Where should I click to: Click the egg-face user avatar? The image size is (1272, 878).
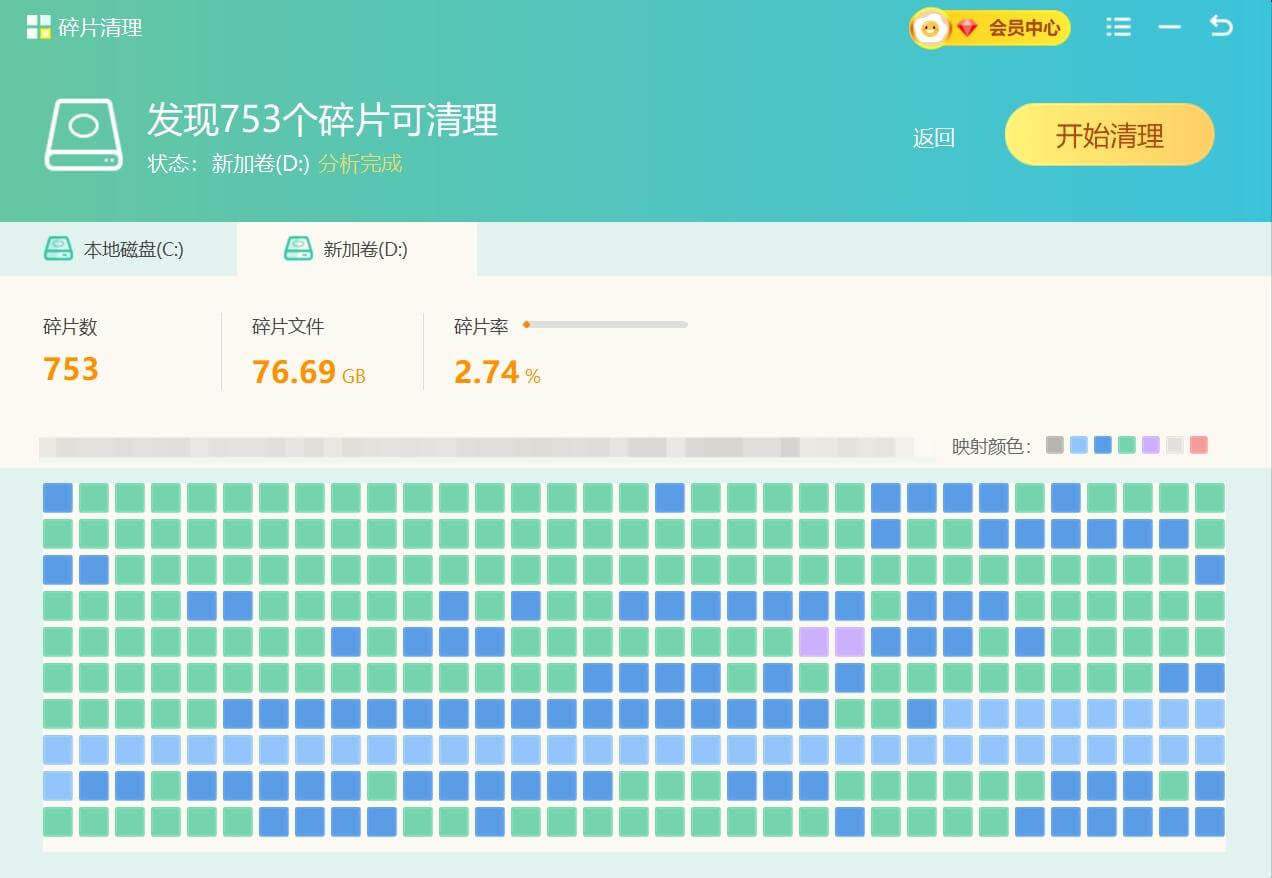pyautogui.click(x=931, y=28)
